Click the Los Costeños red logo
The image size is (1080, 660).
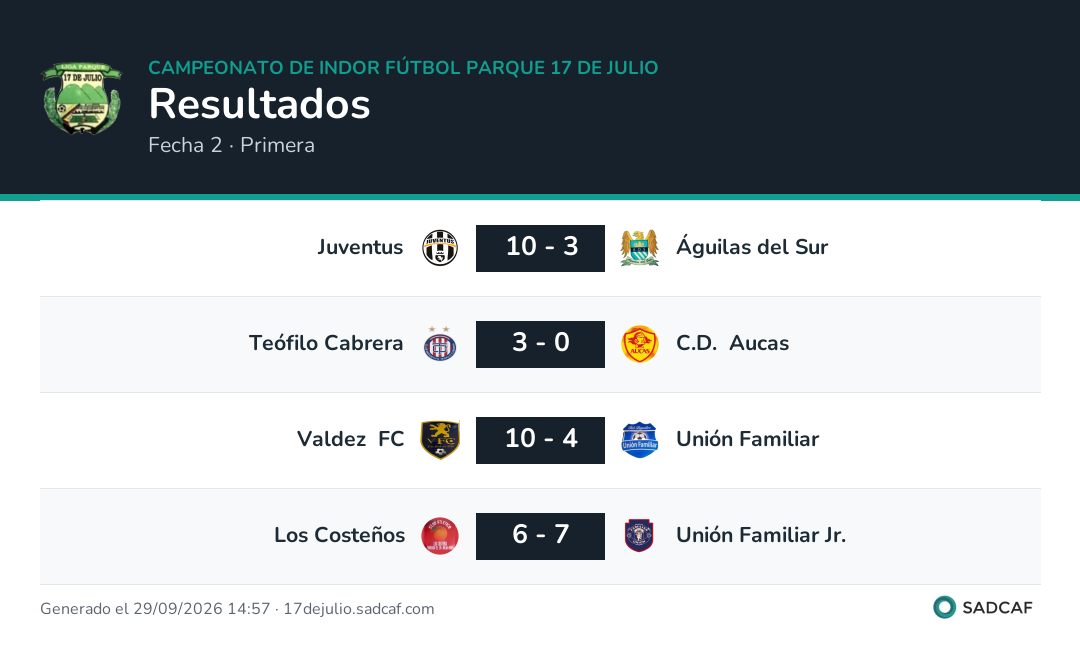coord(439,536)
